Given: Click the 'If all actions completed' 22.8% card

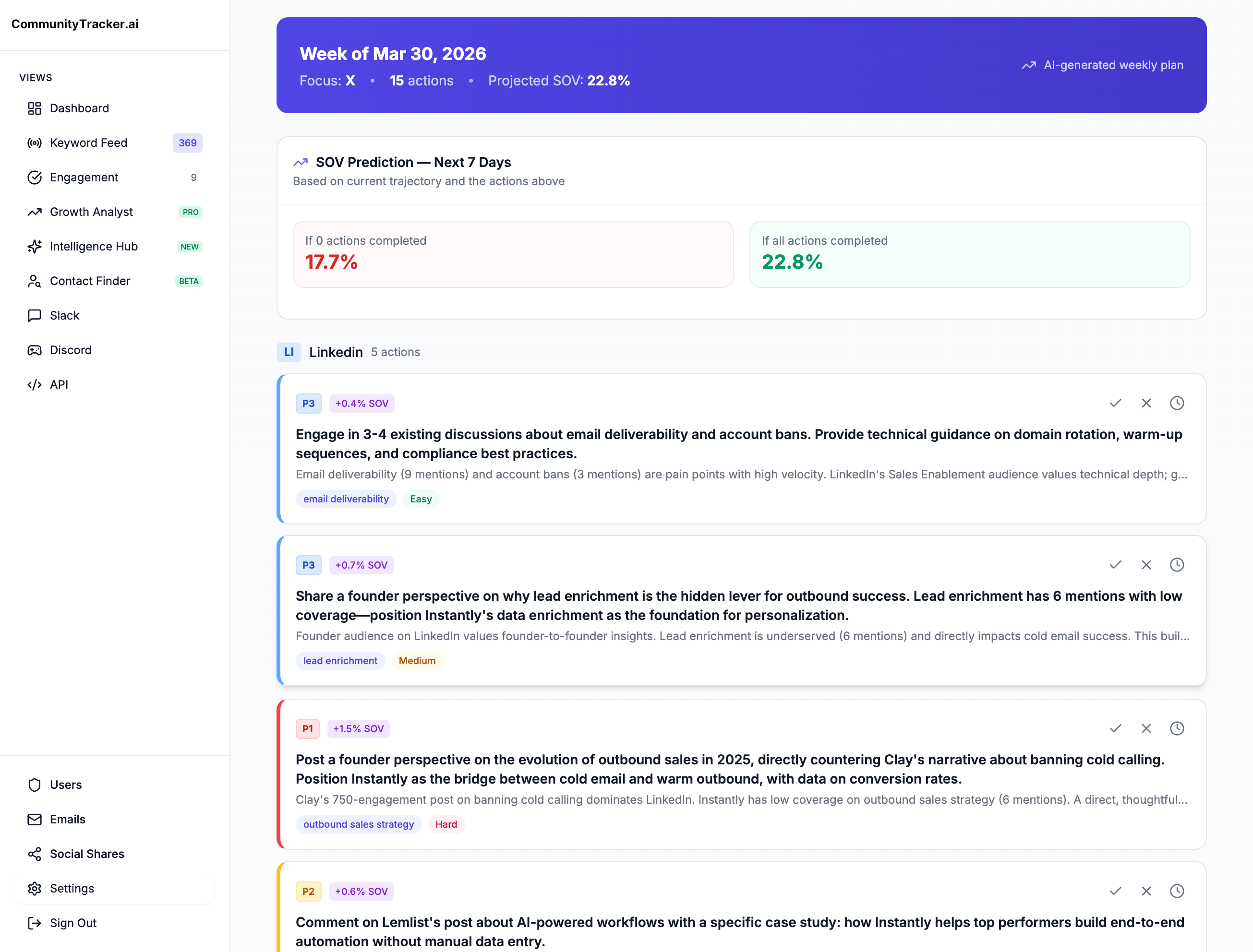Looking at the screenshot, I should click(x=970, y=254).
